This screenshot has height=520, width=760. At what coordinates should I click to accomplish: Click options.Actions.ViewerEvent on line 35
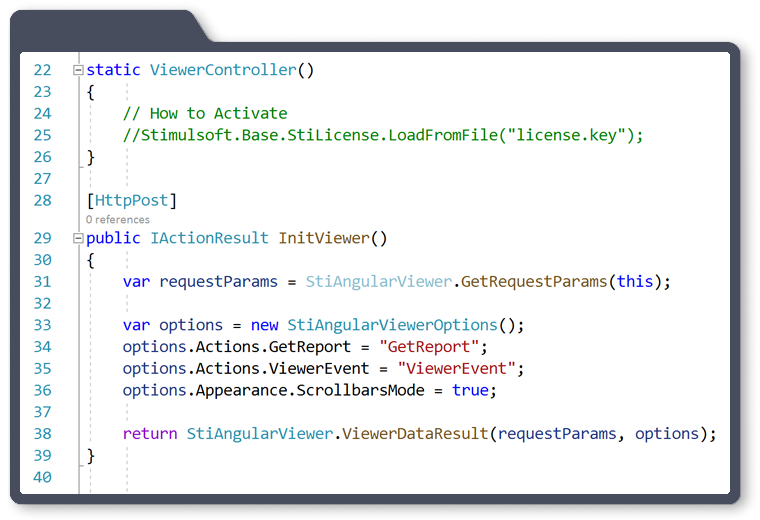(246, 369)
